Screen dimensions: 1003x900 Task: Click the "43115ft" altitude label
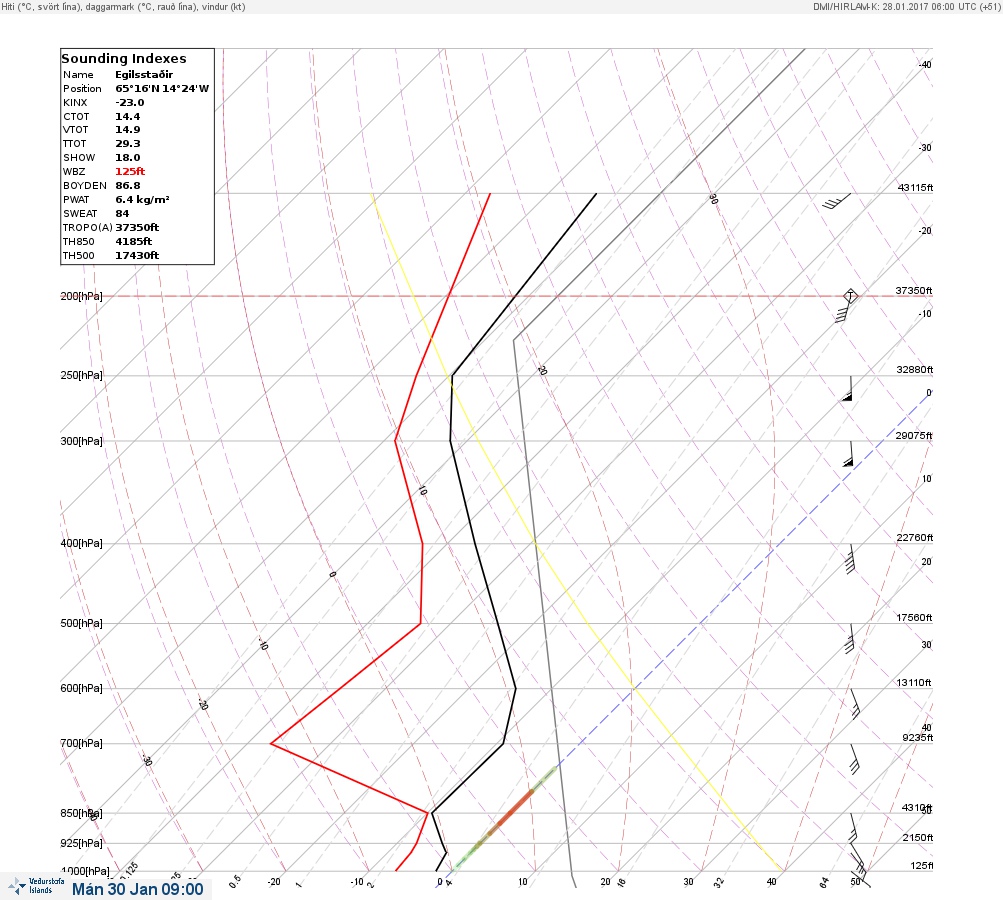click(915, 187)
